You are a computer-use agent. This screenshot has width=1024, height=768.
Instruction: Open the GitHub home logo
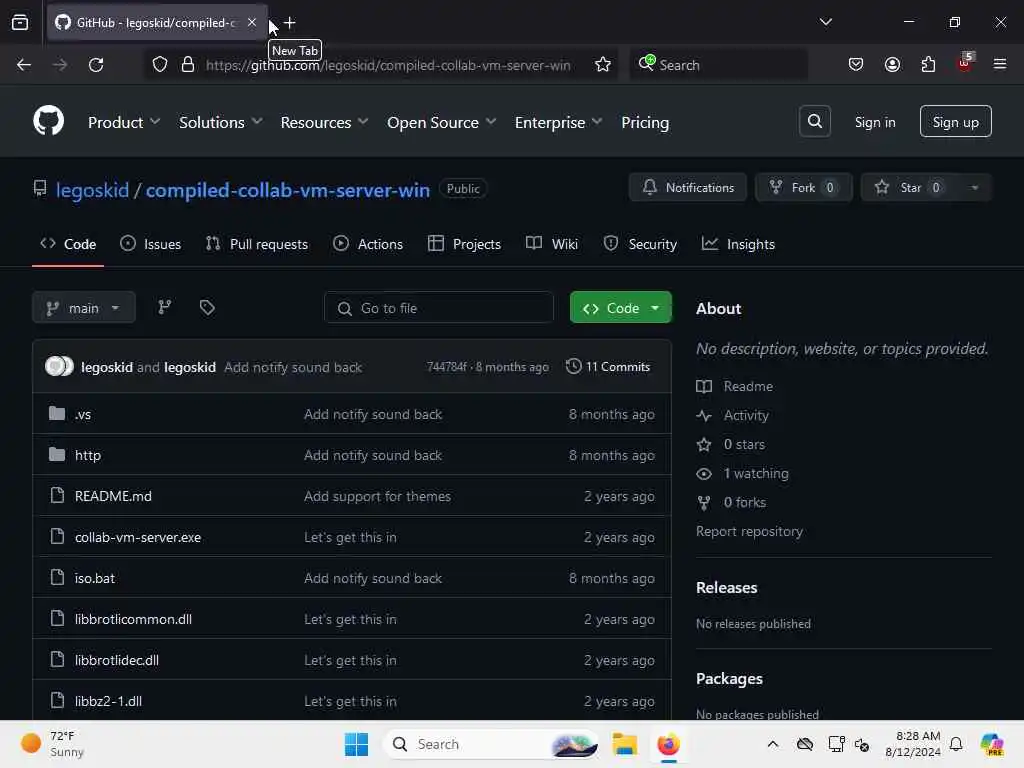coord(48,121)
